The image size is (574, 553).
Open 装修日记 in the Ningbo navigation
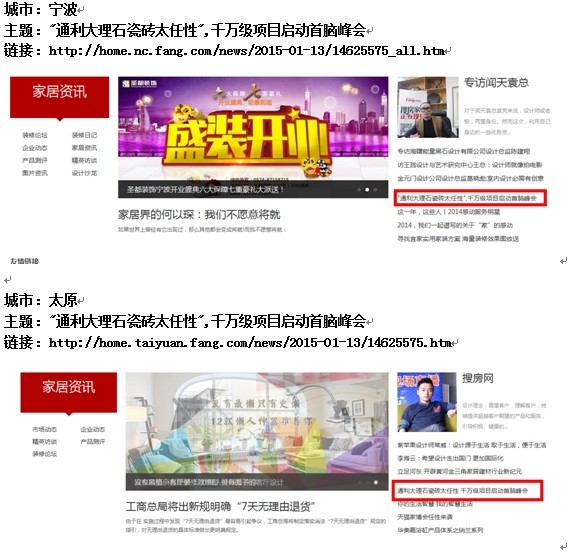[84, 135]
